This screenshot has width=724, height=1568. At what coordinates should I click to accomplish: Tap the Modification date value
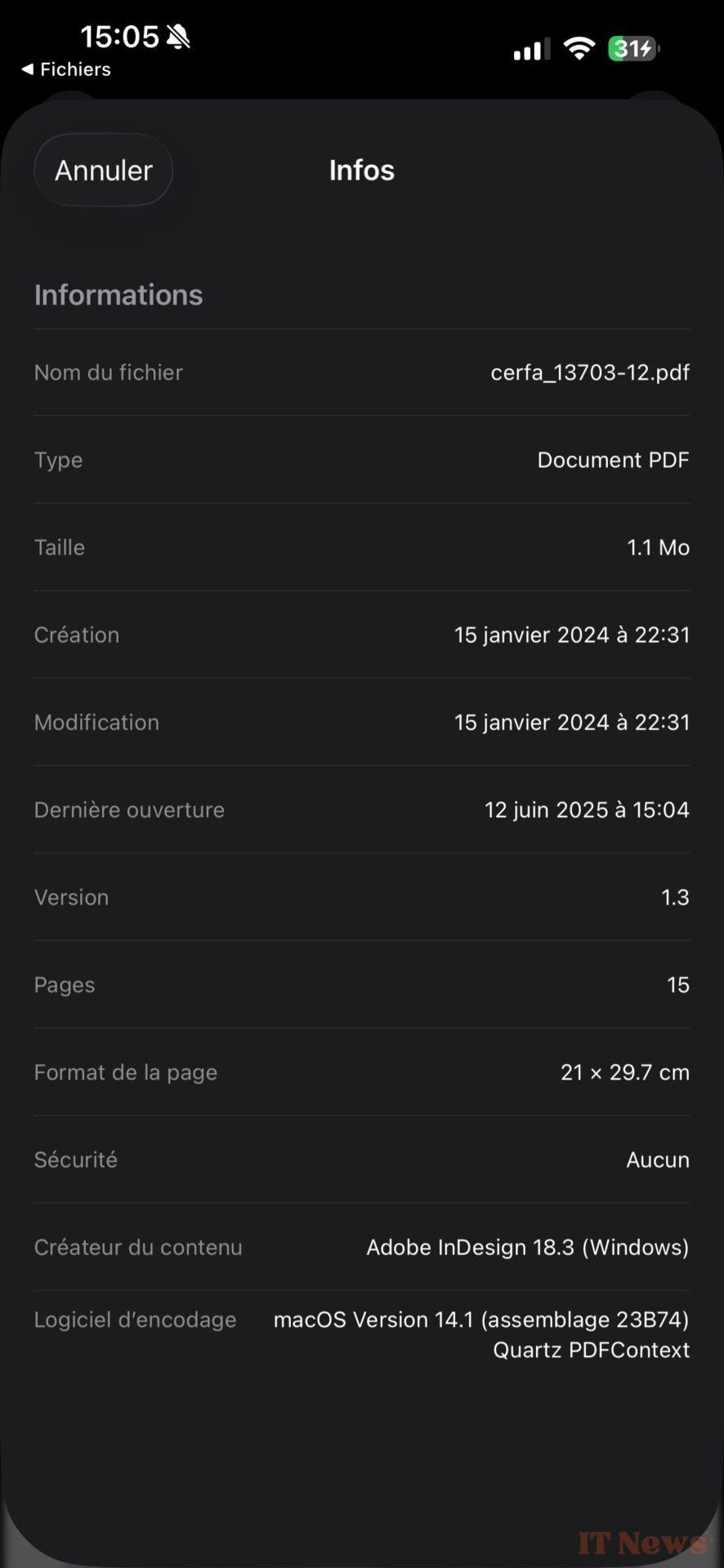point(571,722)
